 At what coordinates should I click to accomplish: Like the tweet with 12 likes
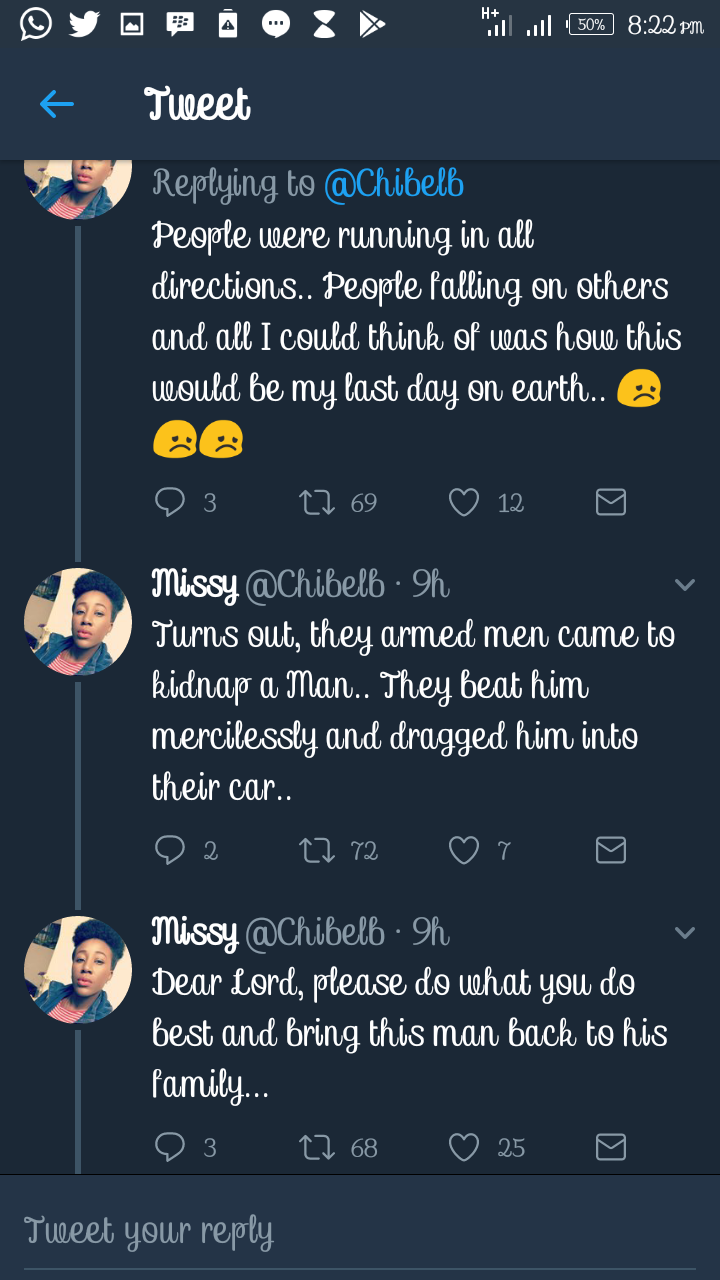[x=464, y=502]
